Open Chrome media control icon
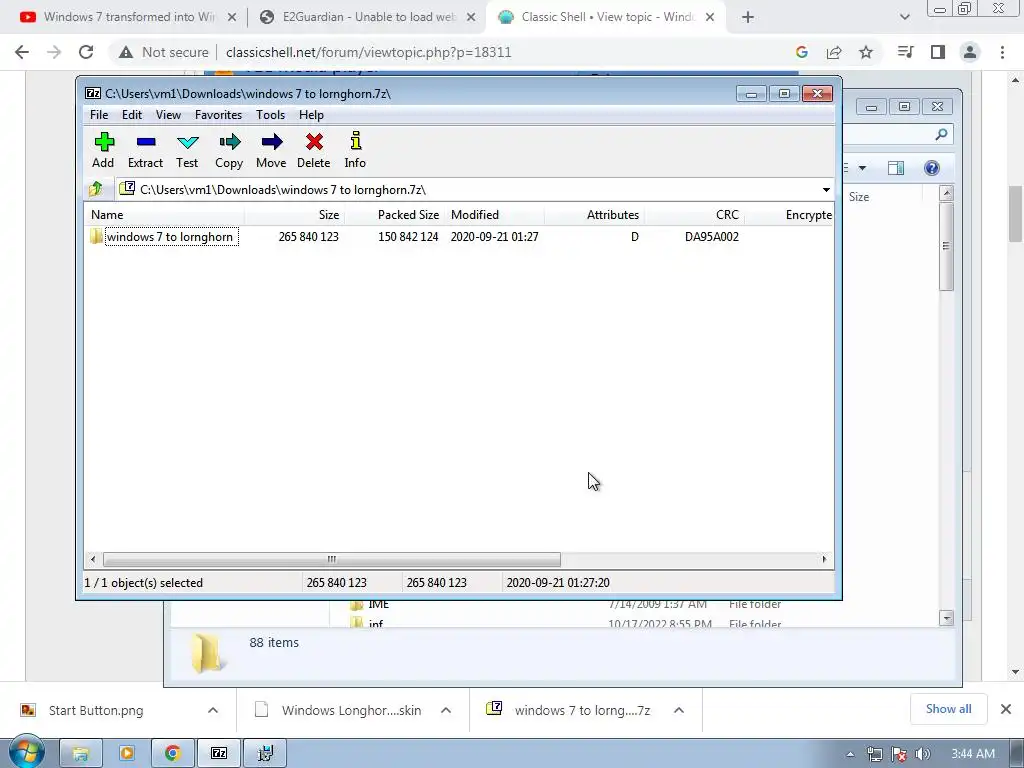The height and width of the screenshot is (768, 1024). click(x=905, y=52)
